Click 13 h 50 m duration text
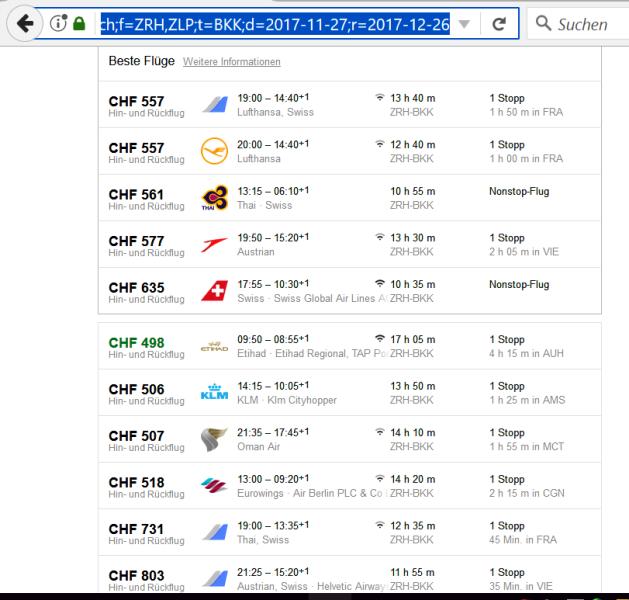 pyautogui.click(x=413, y=386)
